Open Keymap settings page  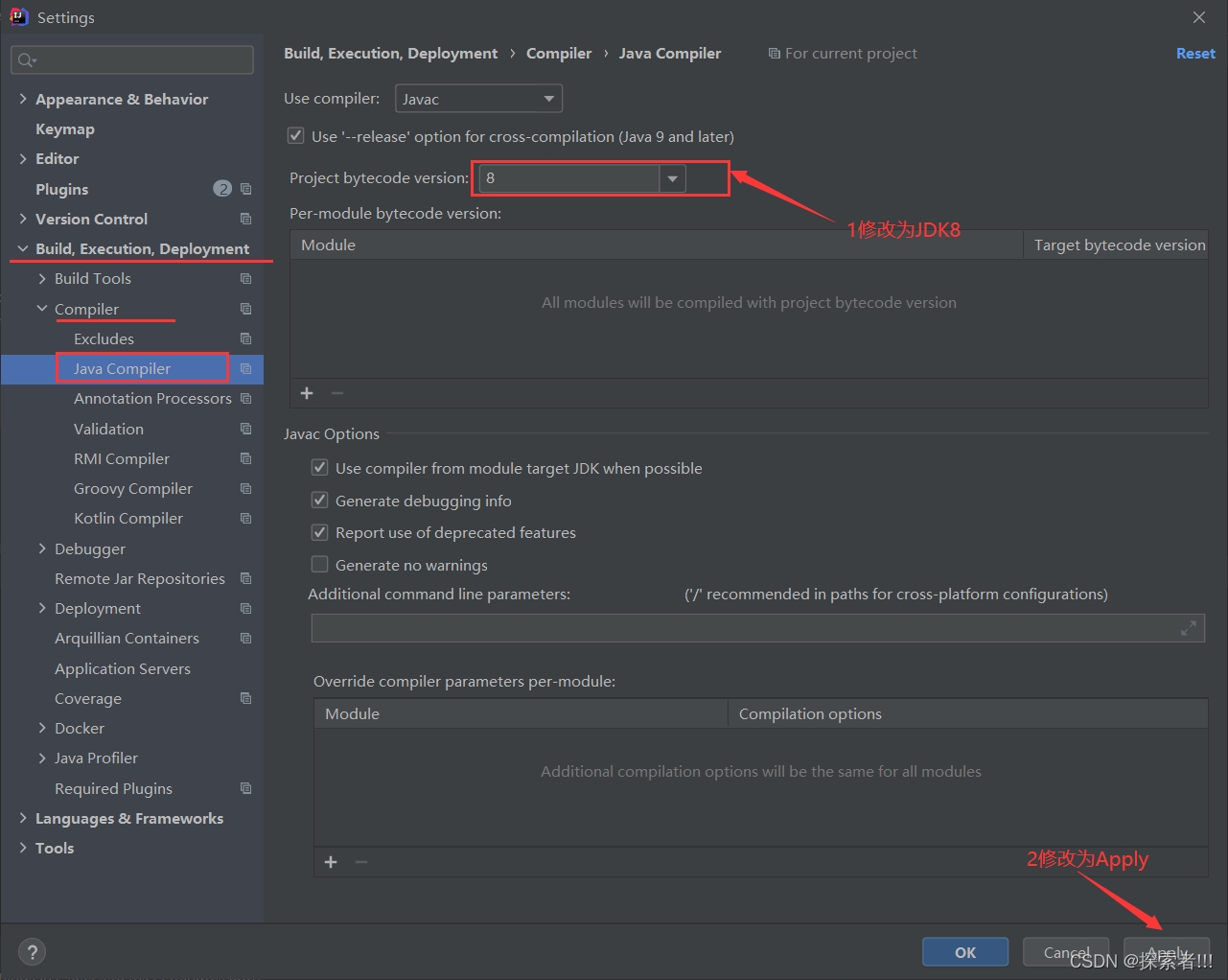coord(65,128)
